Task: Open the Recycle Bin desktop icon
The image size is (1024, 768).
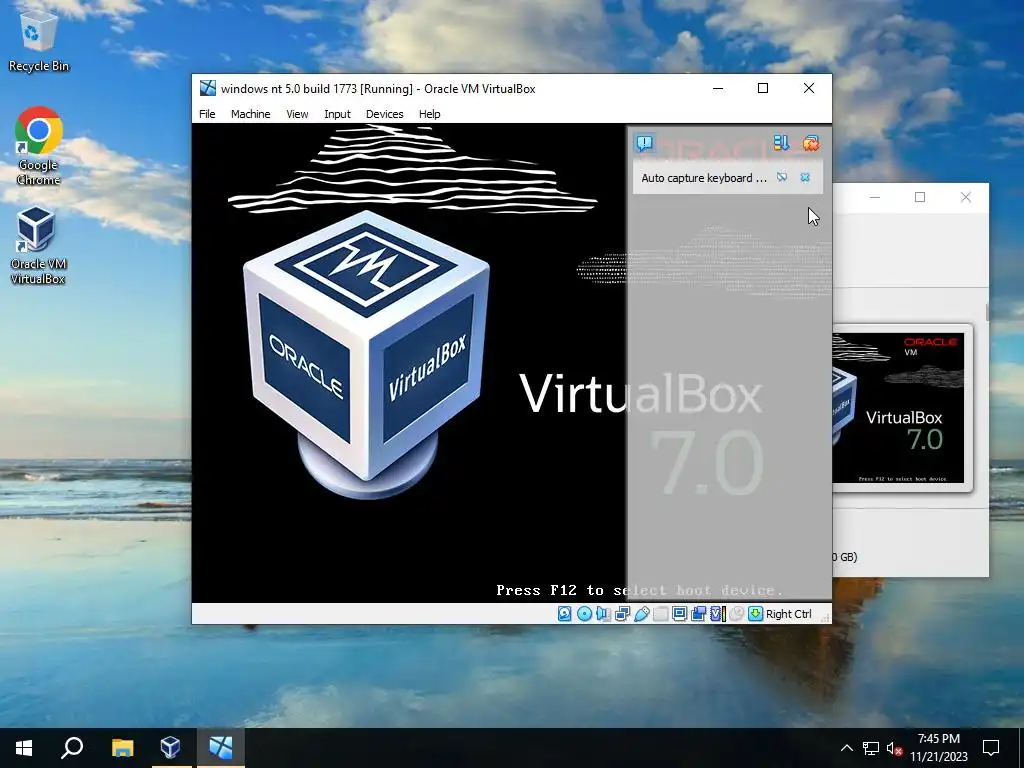Action: coord(39,41)
